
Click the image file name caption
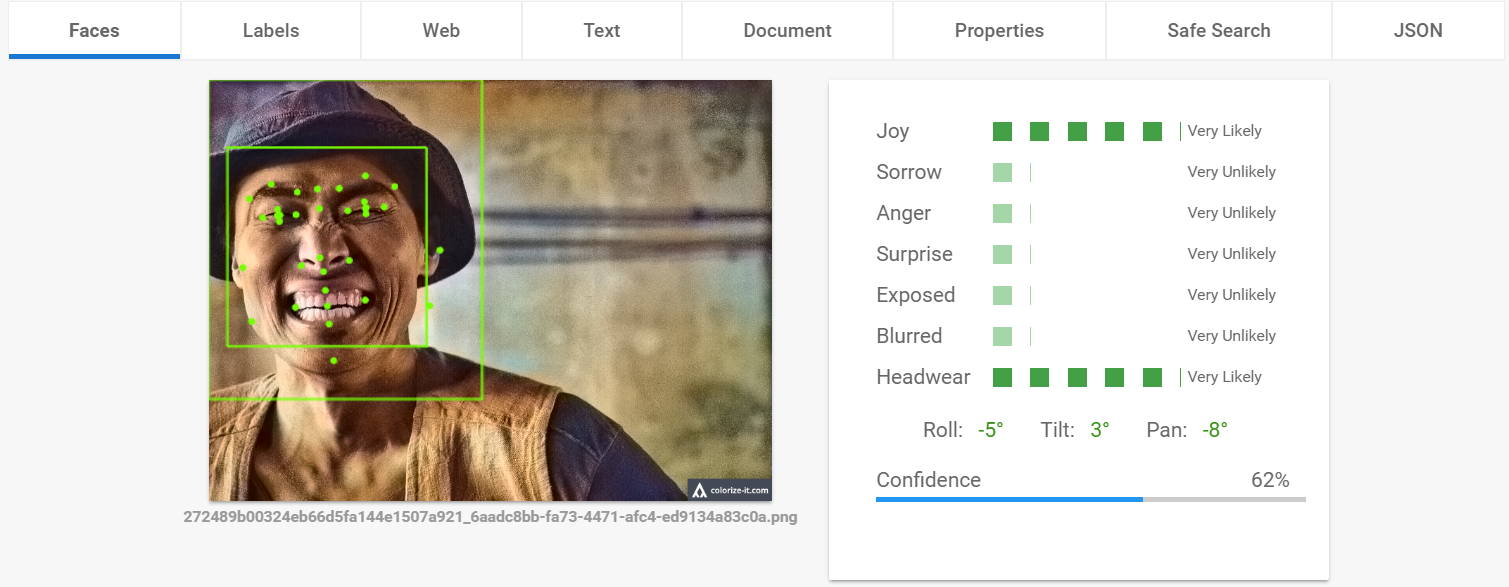coord(490,518)
